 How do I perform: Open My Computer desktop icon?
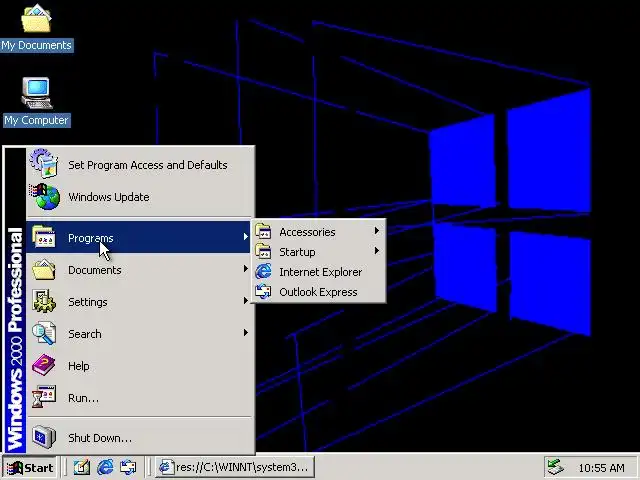37,102
